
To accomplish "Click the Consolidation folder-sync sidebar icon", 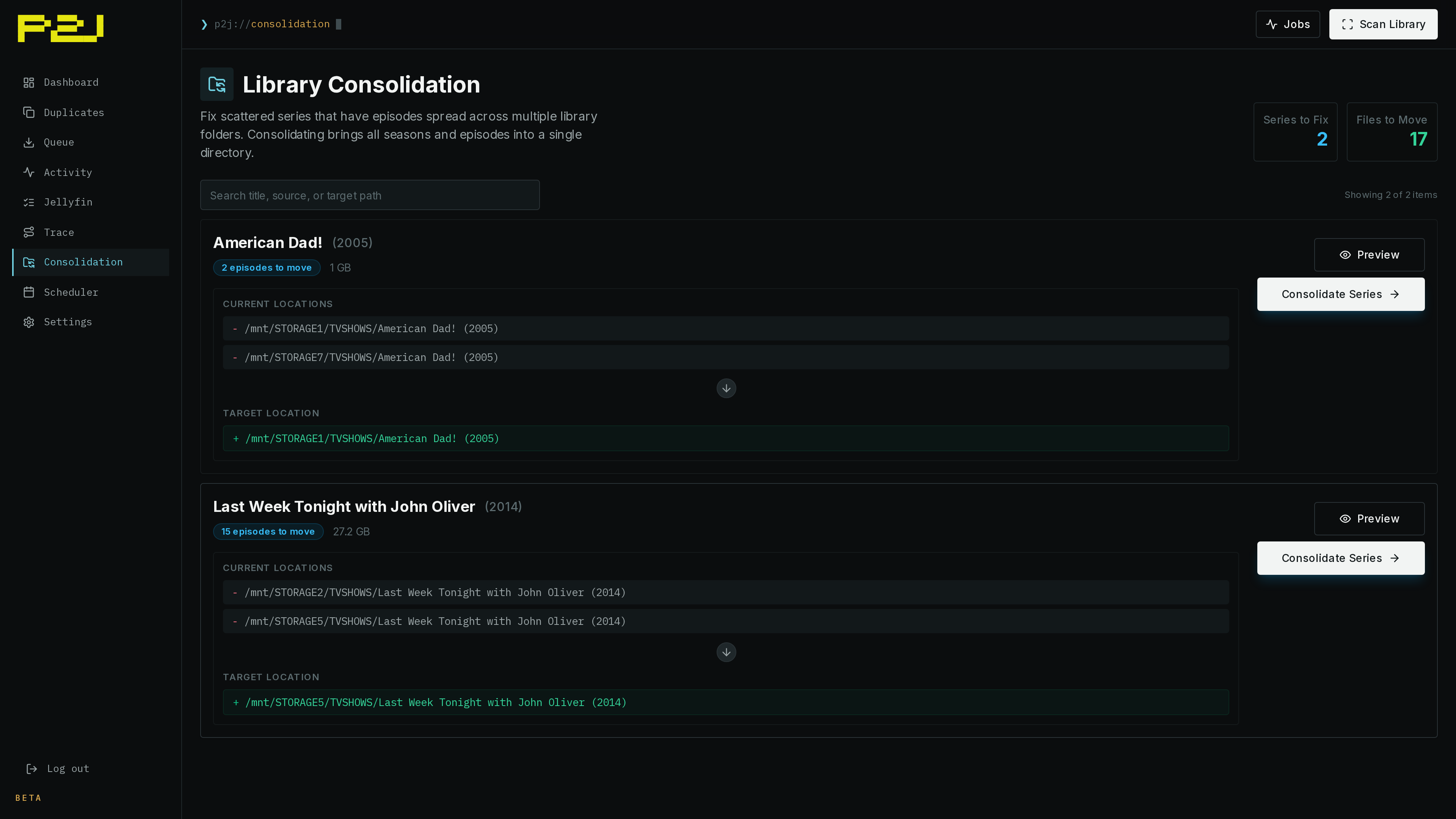I will pos(29,262).
